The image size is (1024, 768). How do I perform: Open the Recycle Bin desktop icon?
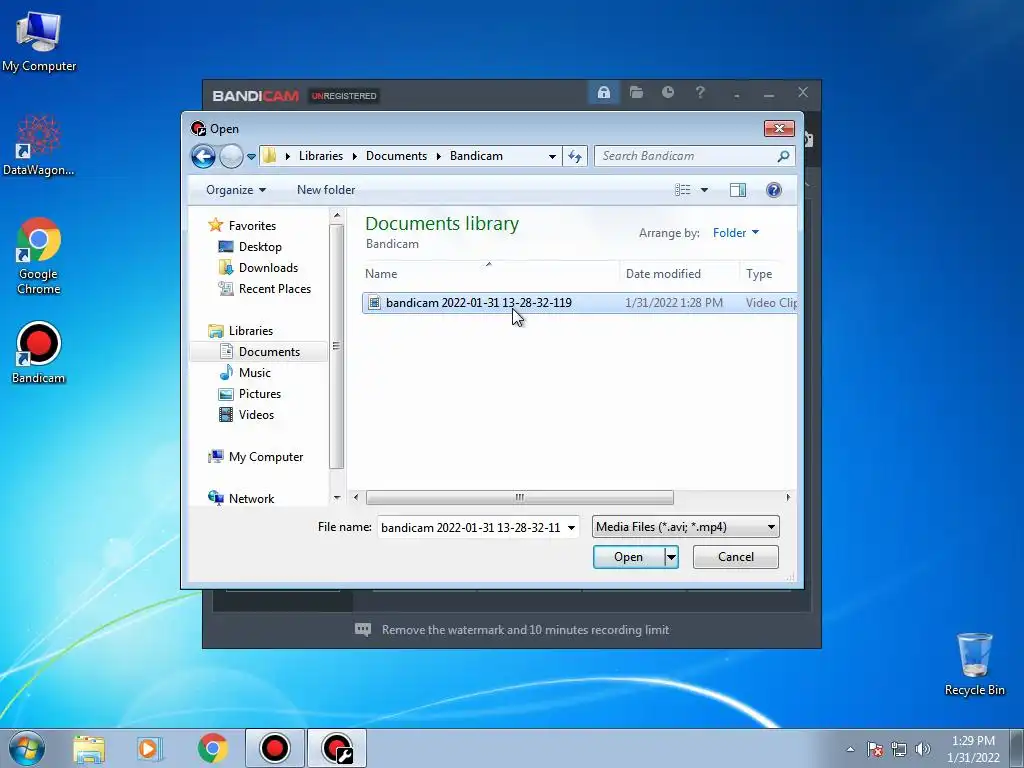click(x=974, y=664)
